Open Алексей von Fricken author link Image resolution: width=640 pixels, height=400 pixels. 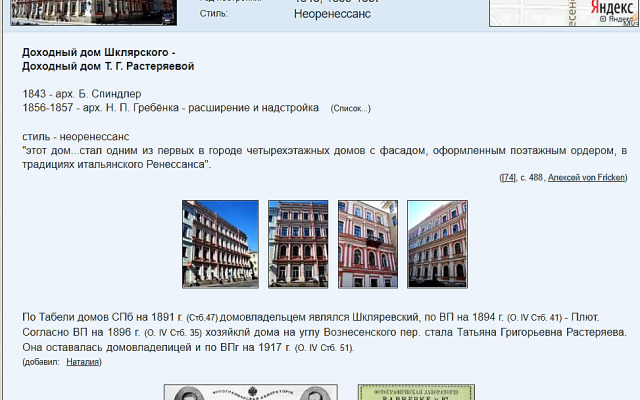click(587, 178)
